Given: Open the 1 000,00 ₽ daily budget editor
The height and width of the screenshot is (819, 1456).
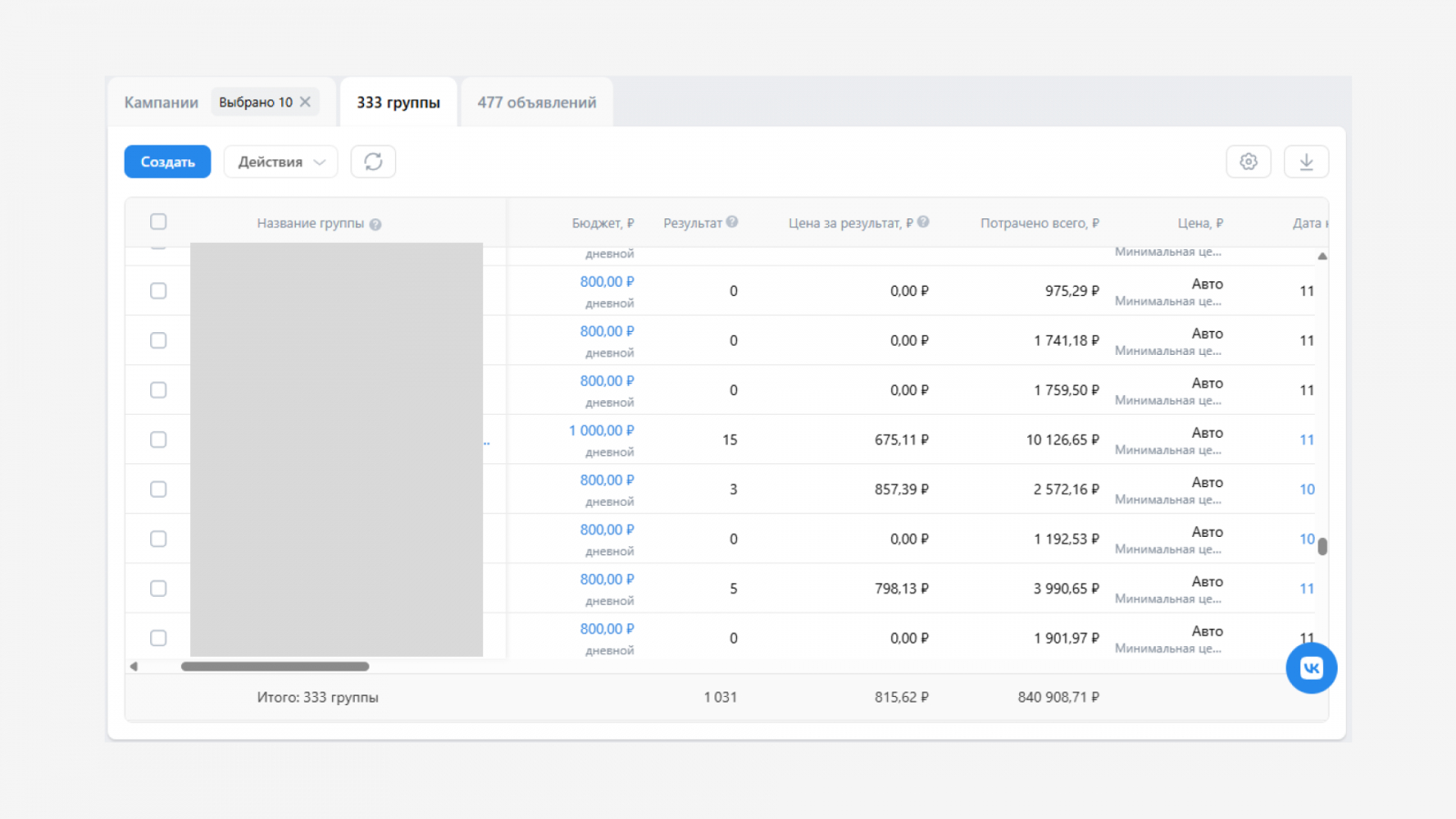Looking at the screenshot, I should (602, 430).
